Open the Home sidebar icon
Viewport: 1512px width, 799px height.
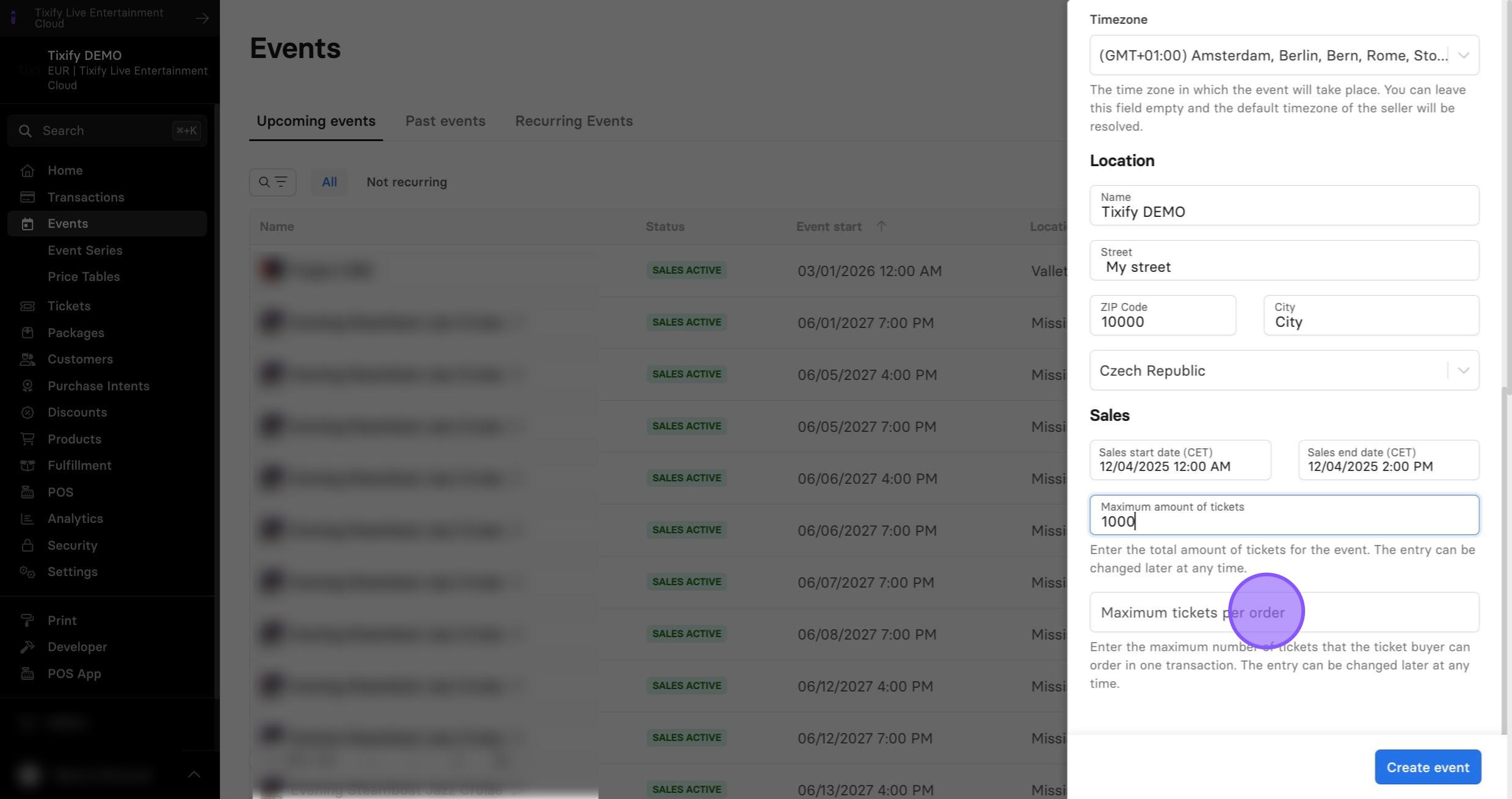click(x=27, y=171)
